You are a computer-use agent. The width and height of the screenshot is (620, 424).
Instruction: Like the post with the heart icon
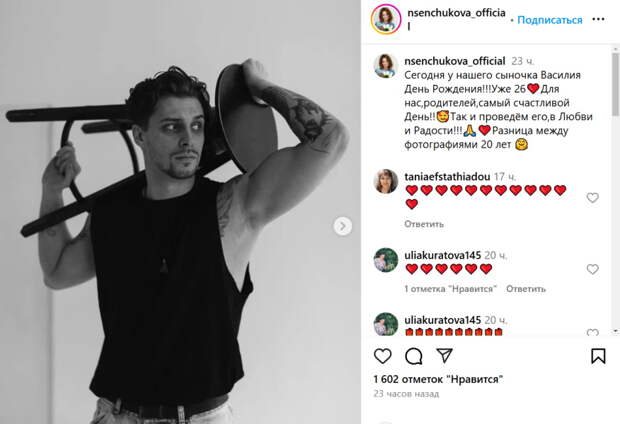(x=382, y=356)
